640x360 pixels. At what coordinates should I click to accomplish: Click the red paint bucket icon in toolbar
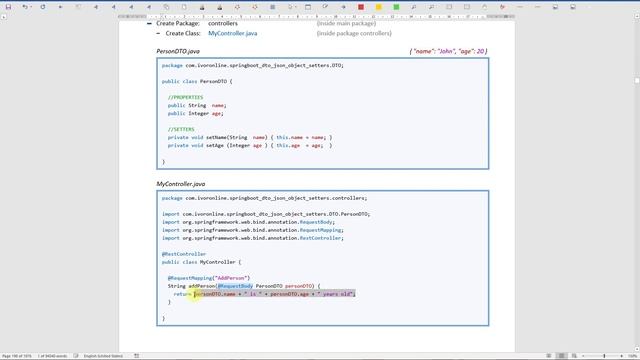502,7
